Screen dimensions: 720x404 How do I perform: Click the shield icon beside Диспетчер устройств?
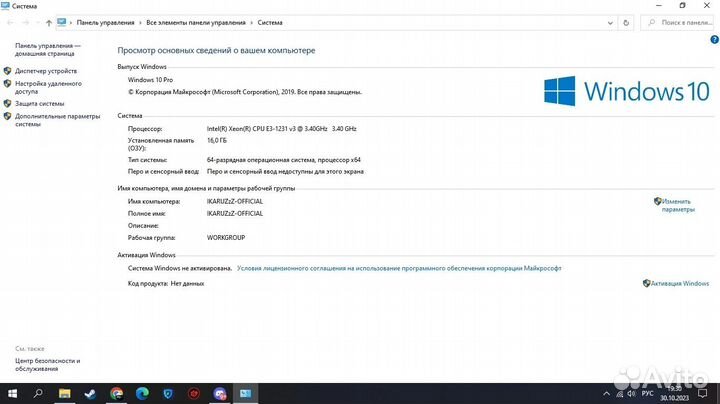point(7,71)
